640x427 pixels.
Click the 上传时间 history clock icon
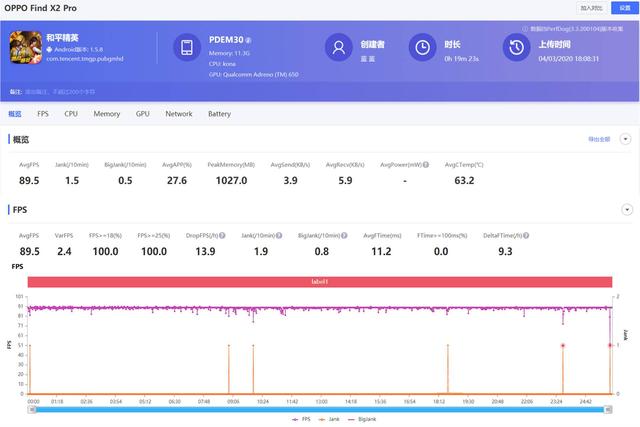click(x=516, y=47)
